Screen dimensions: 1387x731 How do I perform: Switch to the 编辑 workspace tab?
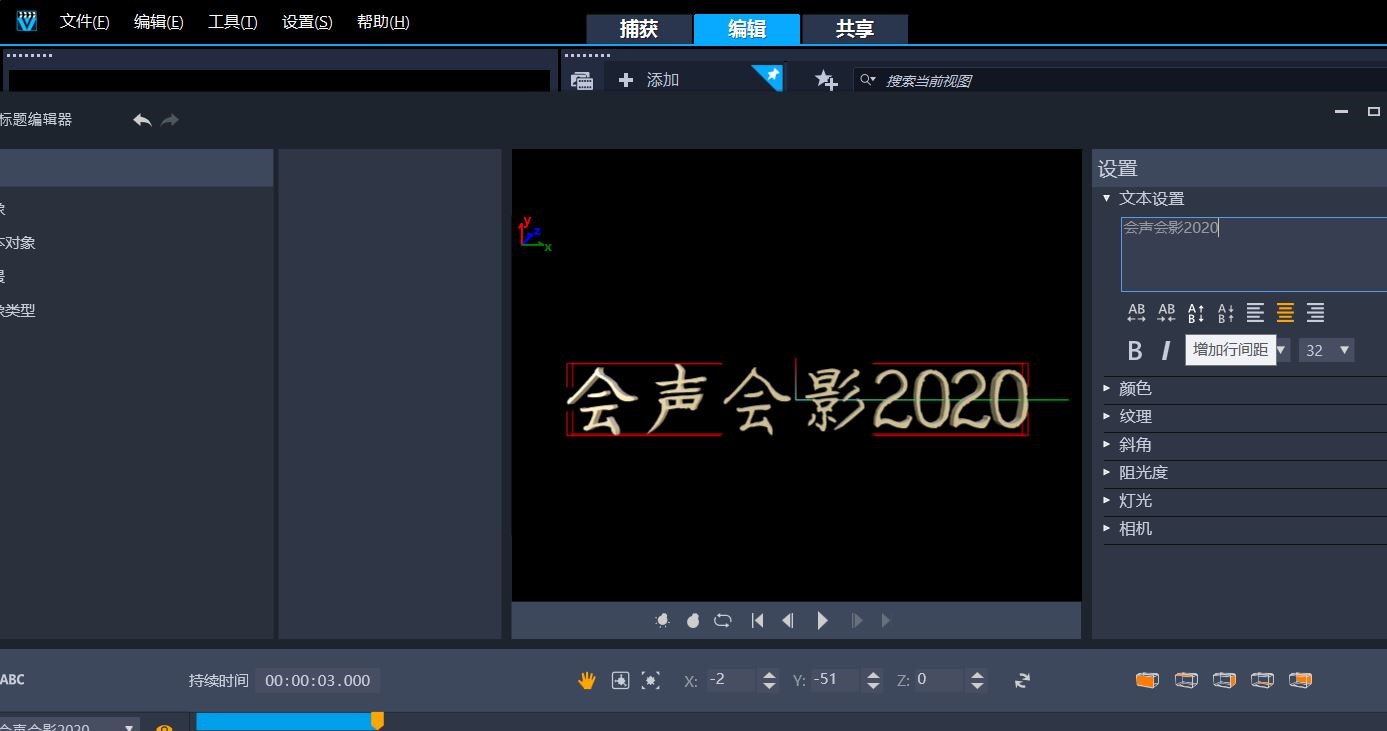747,29
